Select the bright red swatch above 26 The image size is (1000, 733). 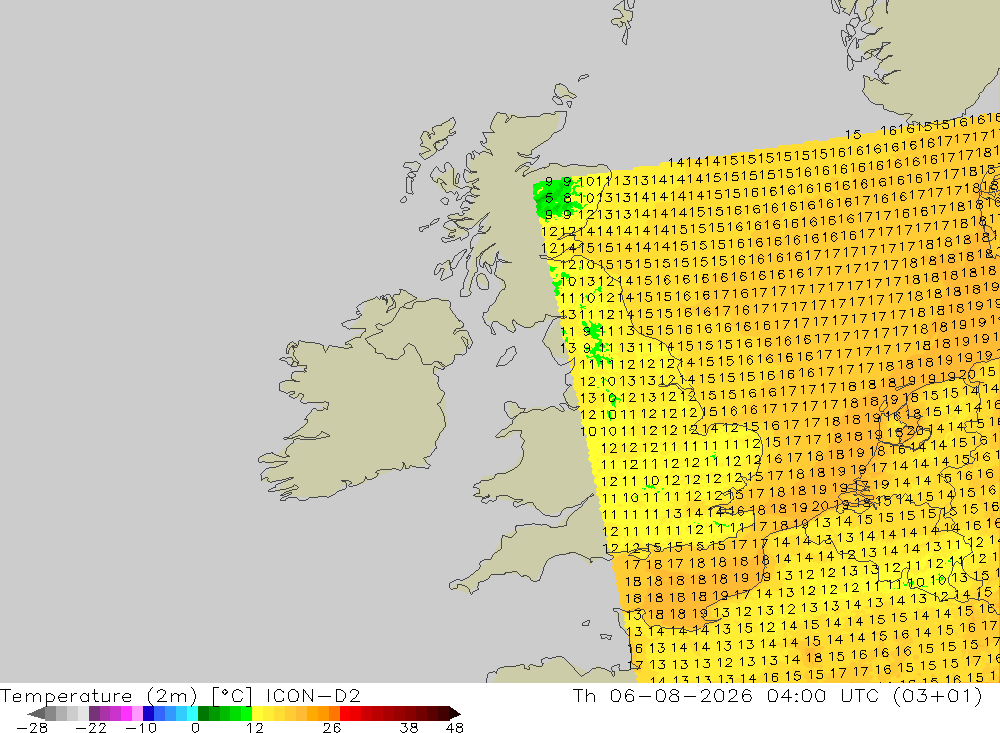pos(345,713)
